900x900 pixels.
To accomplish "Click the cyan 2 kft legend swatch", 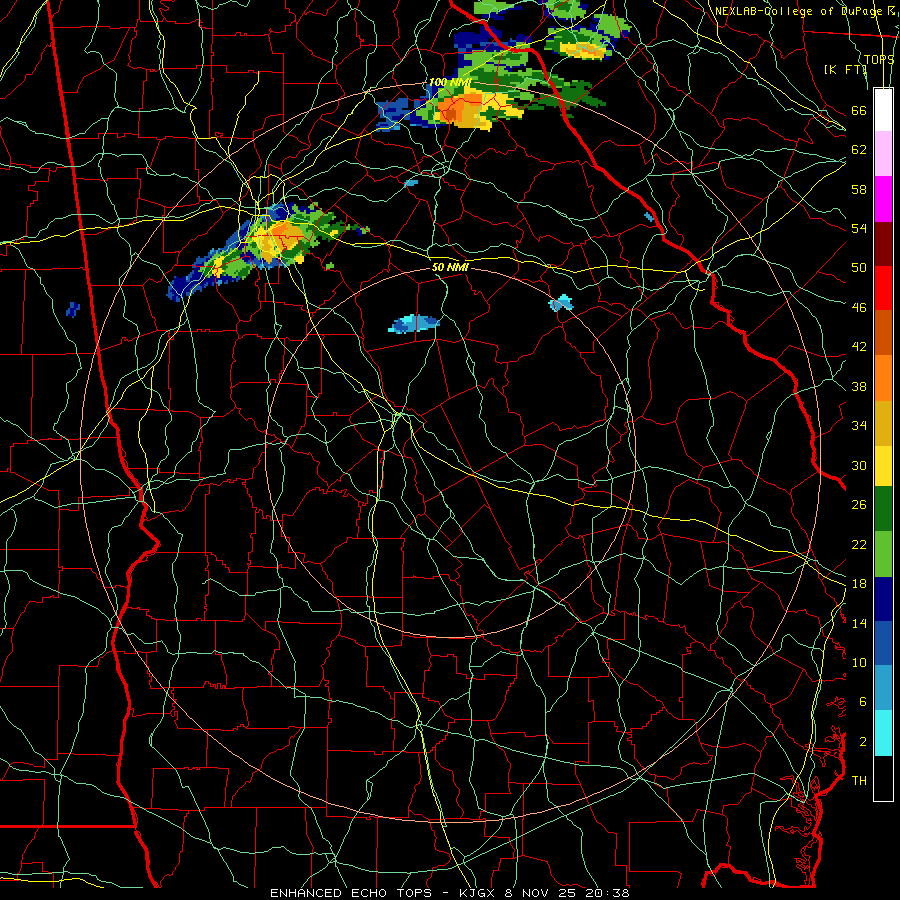I will (x=883, y=733).
